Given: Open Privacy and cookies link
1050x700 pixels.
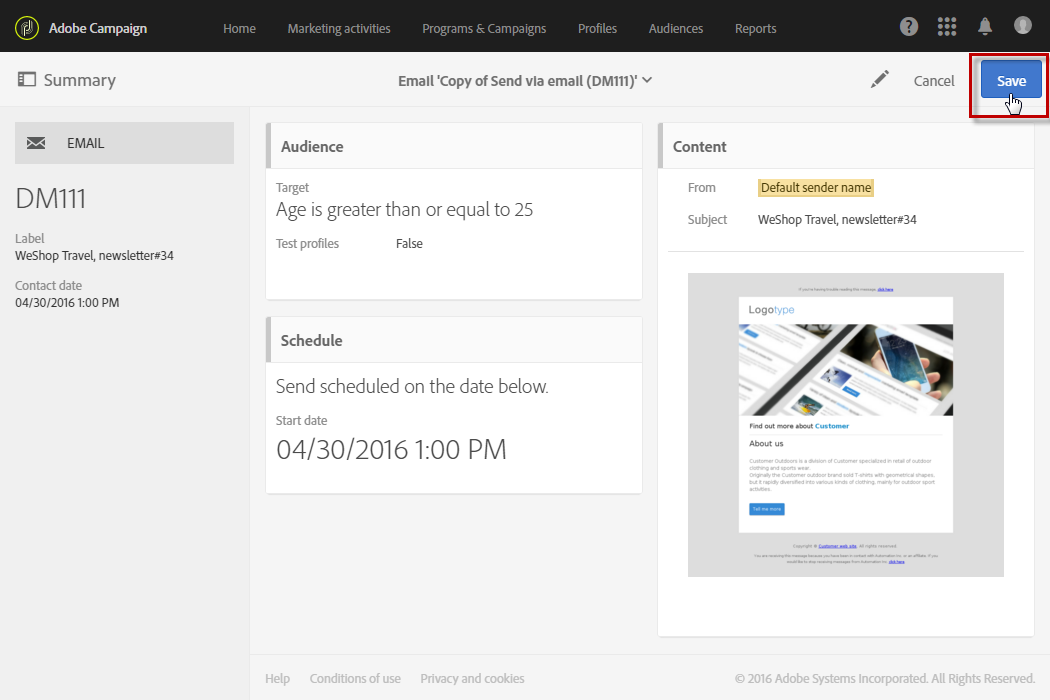Looking at the screenshot, I should [472, 679].
